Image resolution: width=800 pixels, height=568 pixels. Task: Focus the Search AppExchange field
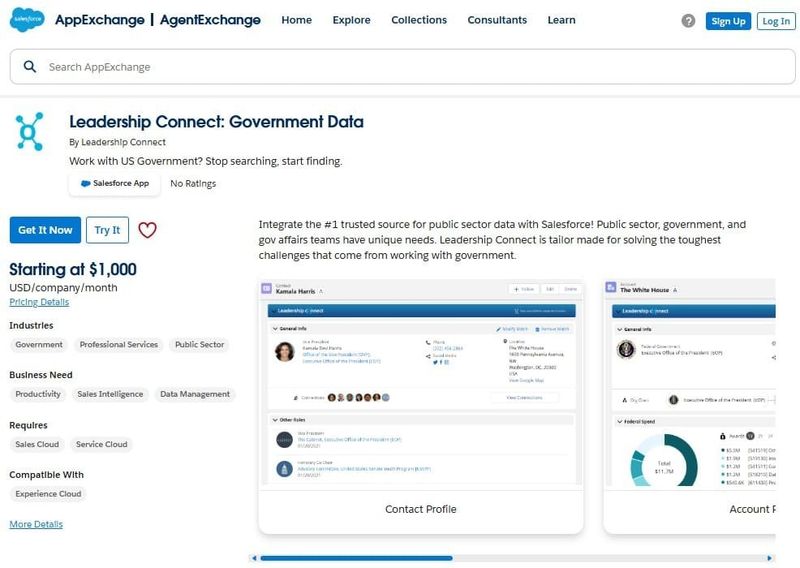(x=403, y=67)
